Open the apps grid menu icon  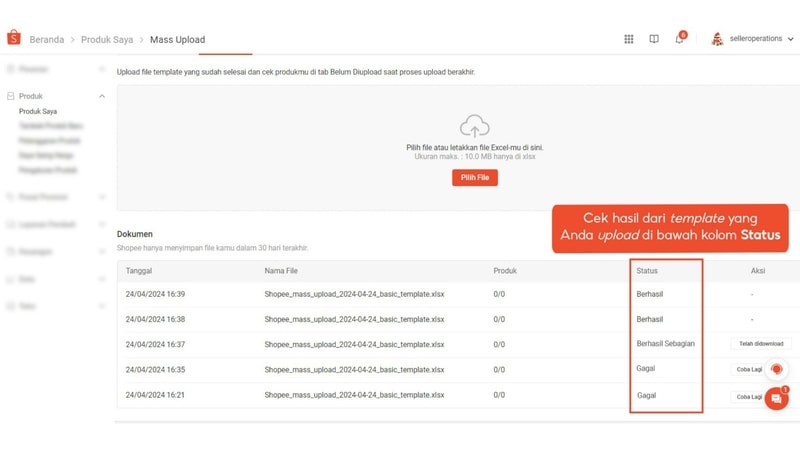click(x=629, y=39)
